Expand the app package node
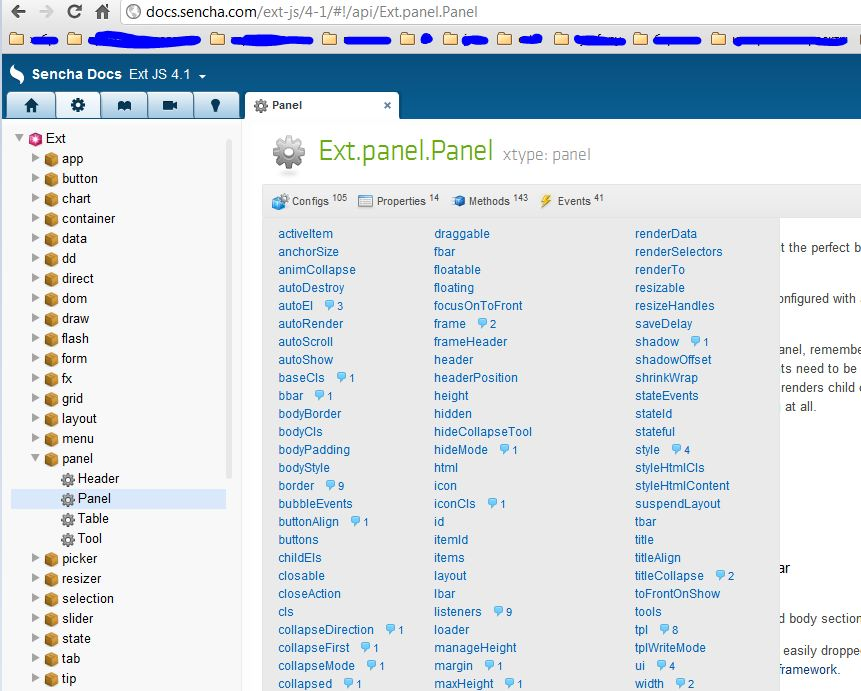Screen dimensions: 861x691 click(x=35, y=158)
